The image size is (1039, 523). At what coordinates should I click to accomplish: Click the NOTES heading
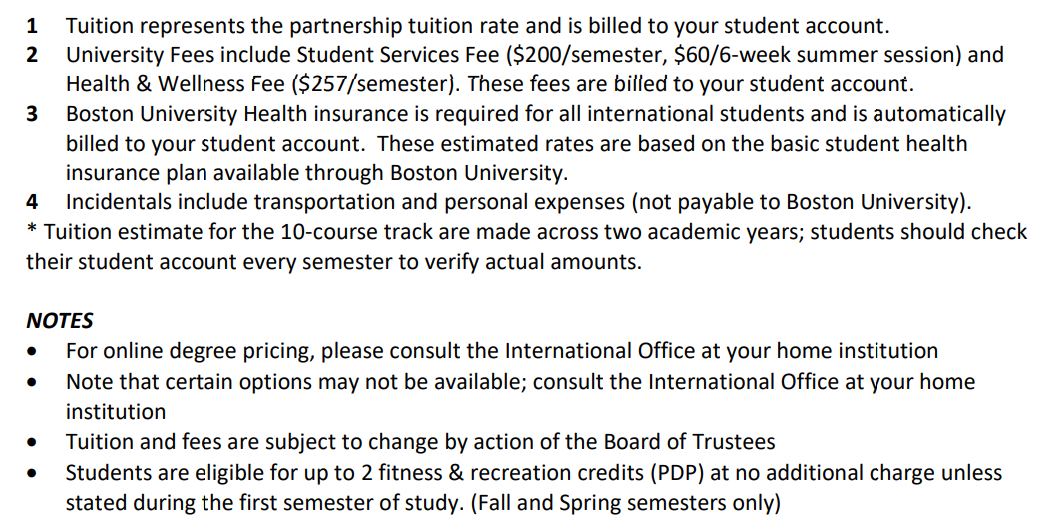(x=59, y=321)
